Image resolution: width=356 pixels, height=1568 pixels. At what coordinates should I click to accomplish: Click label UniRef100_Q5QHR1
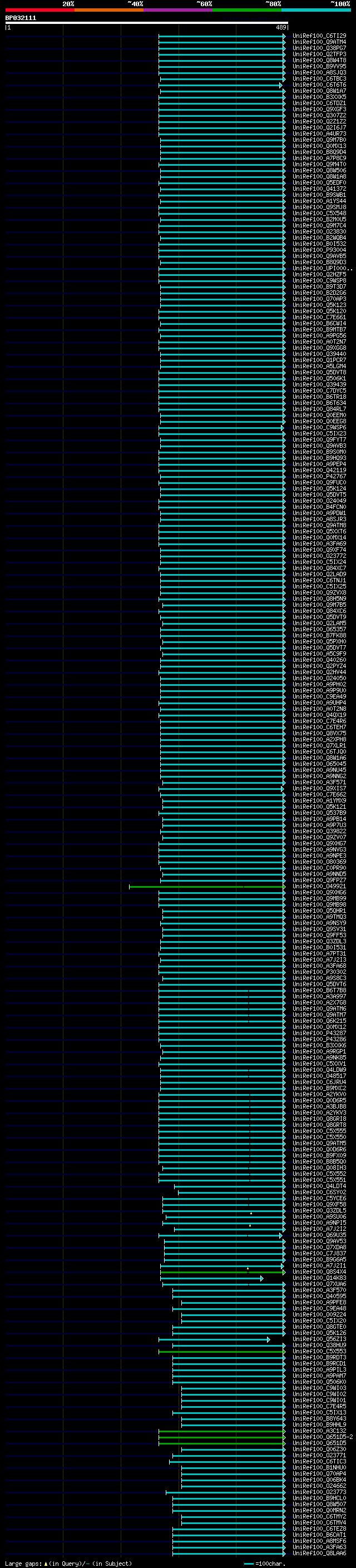[x=319, y=911]
